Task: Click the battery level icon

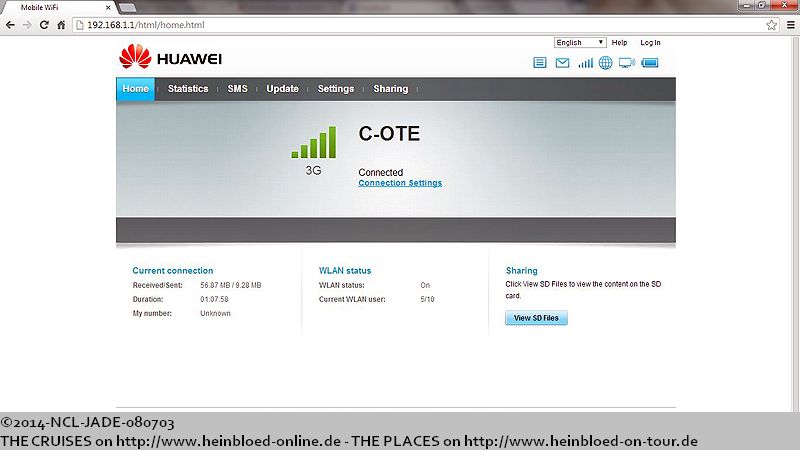Action: 650,63
